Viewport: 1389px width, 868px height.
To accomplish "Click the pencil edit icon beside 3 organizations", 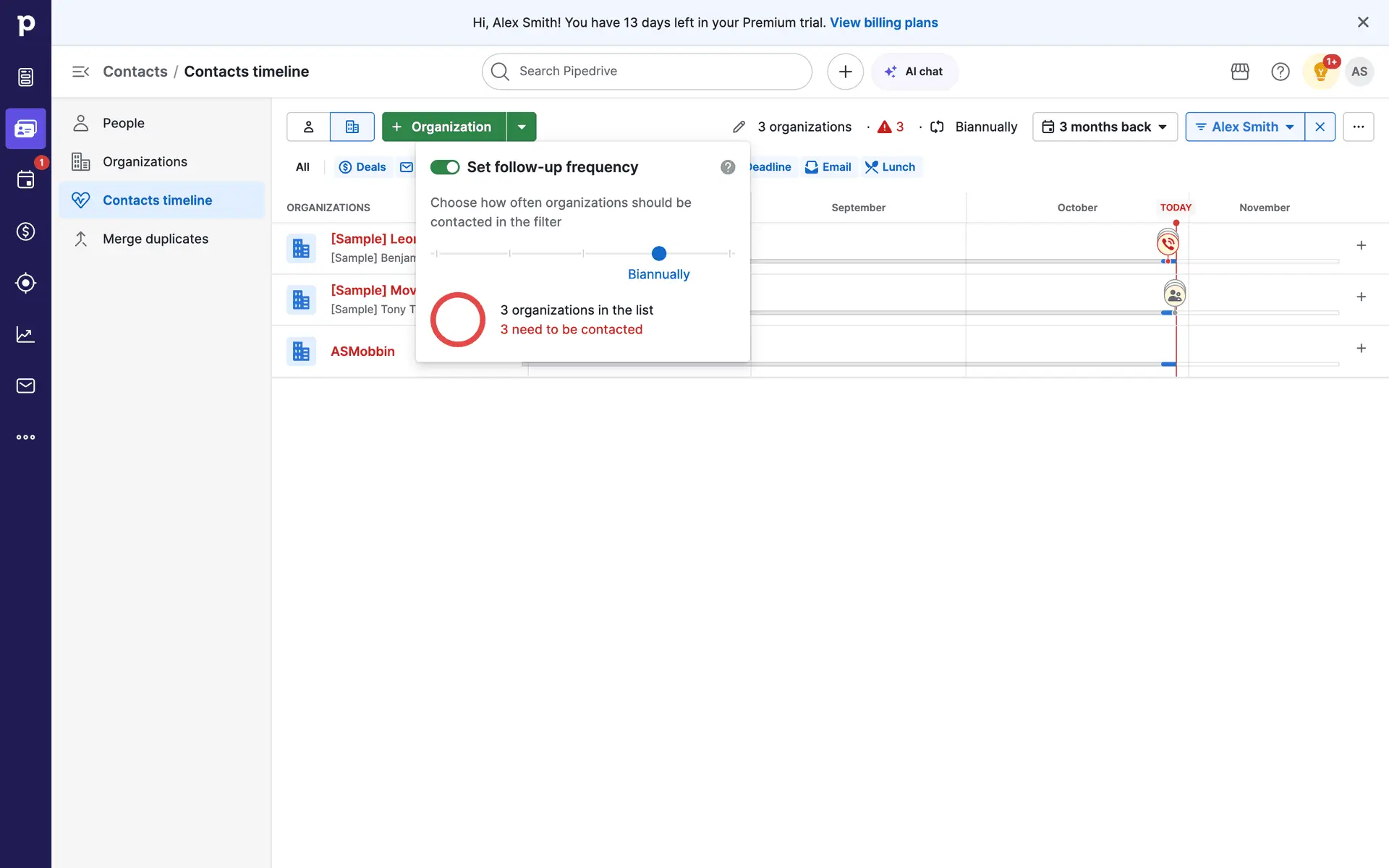I will click(739, 127).
